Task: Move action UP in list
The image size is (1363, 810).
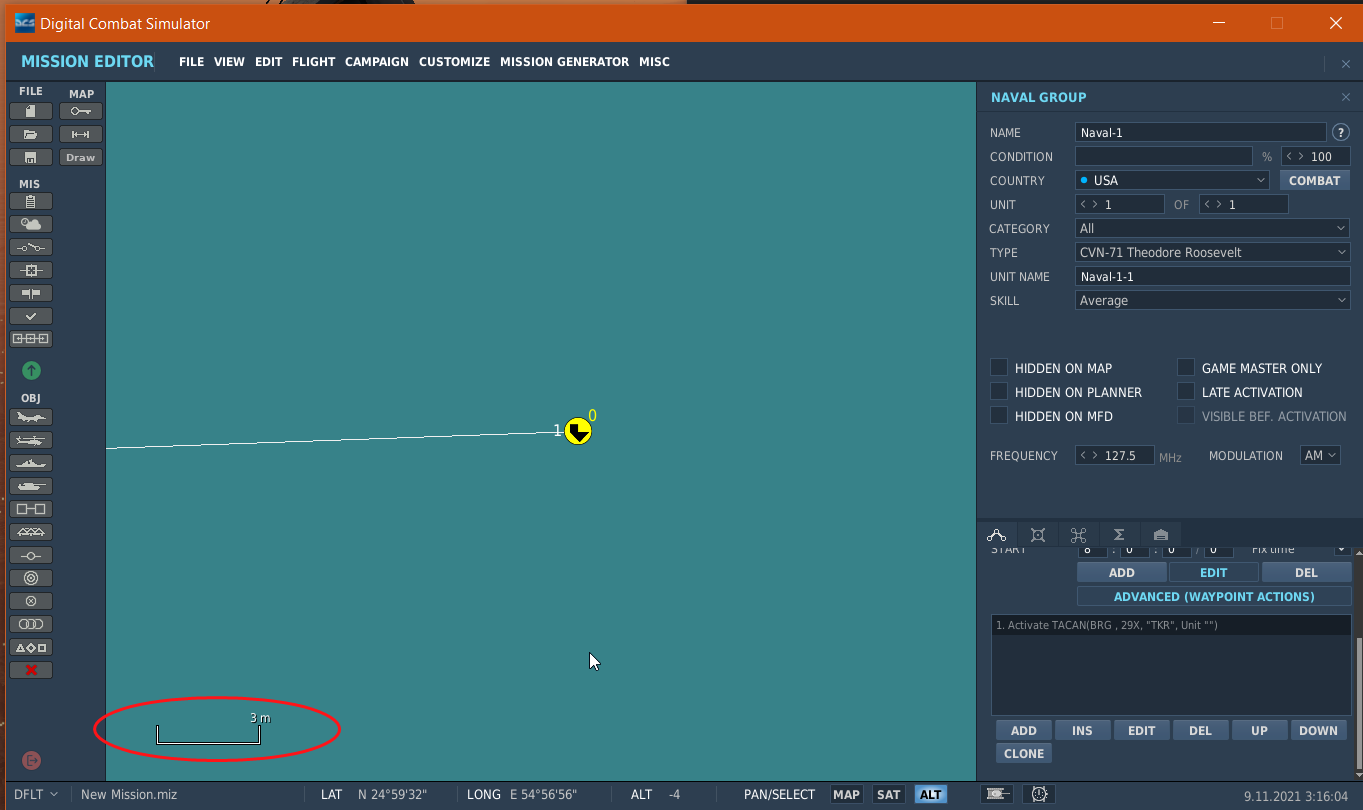Action: tap(1259, 730)
